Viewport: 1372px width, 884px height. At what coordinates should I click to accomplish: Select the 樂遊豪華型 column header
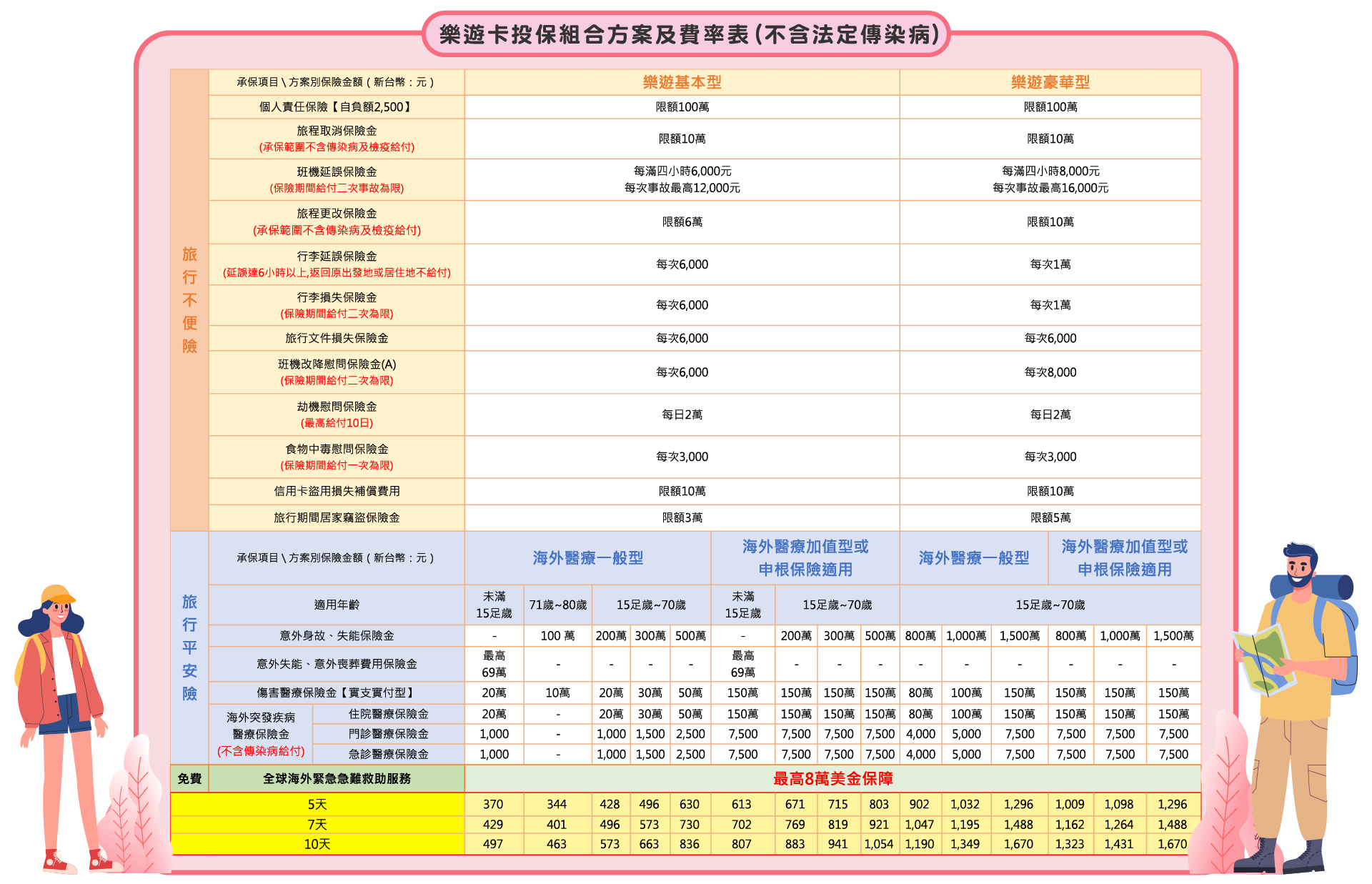[1050, 82]
